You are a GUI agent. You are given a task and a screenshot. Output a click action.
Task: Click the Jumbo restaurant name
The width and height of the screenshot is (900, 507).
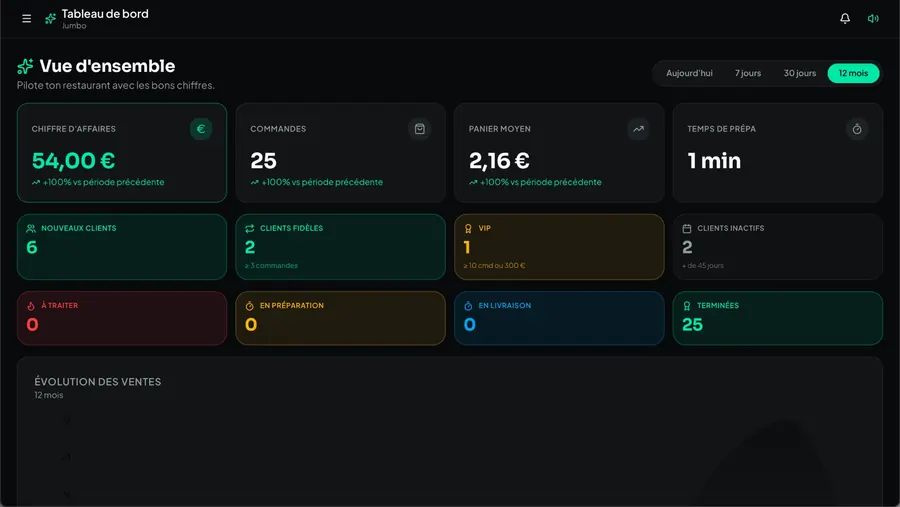tap(74, 26)
